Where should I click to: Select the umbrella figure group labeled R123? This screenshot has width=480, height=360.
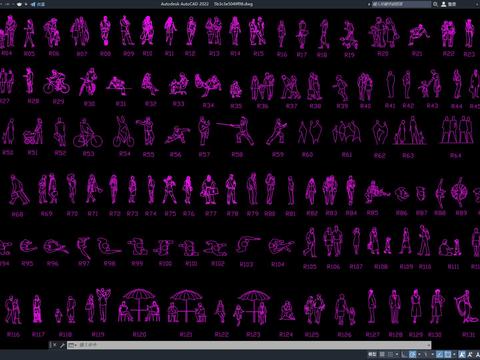(252, 307)
